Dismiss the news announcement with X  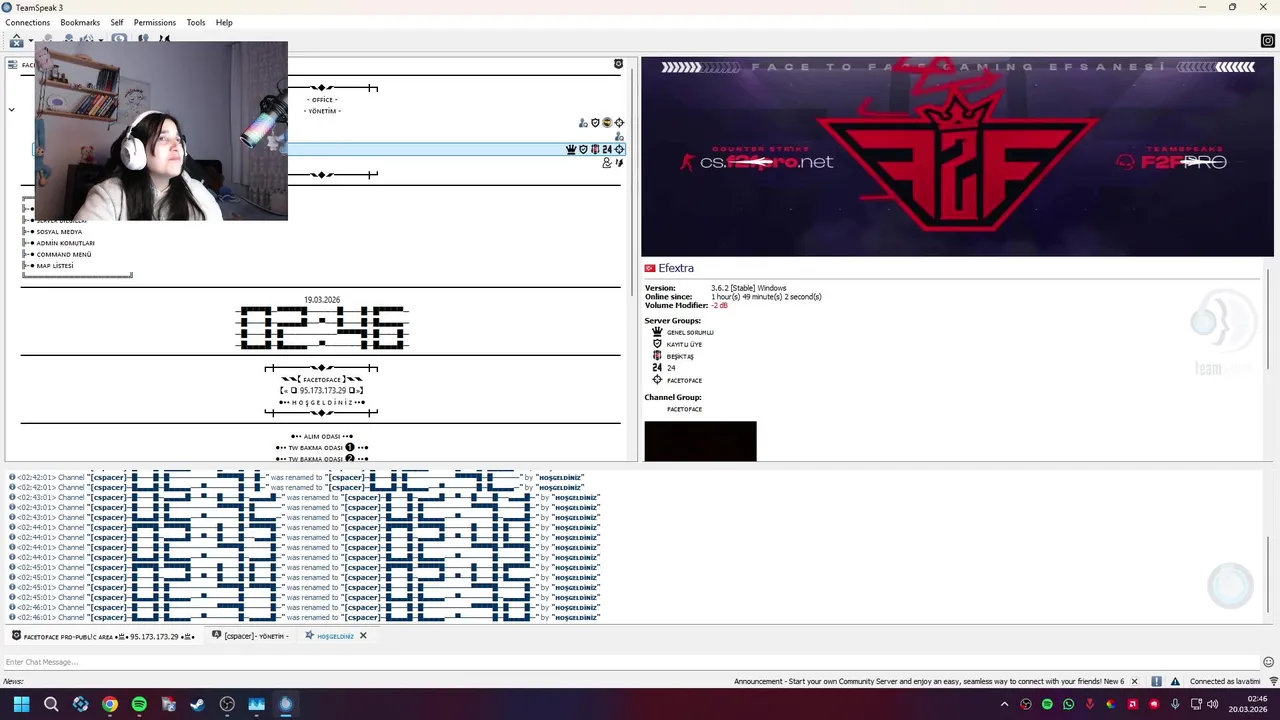click(1134, 682)
